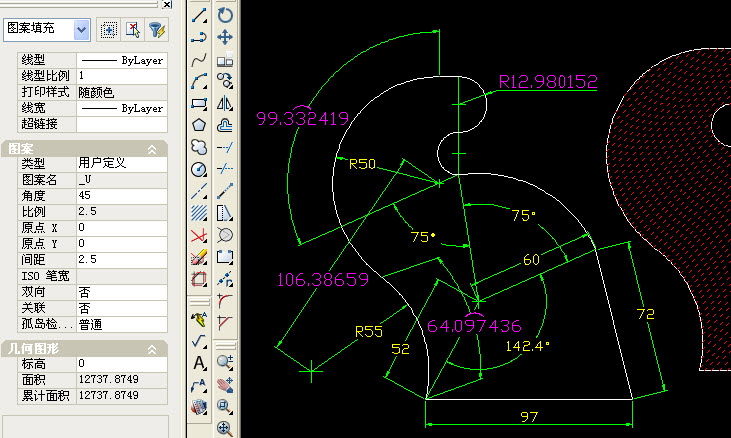Image resolution: width=731 pixels, height=438 pixels.
Task: Select the Polyline tool
Action: (199, 37)
